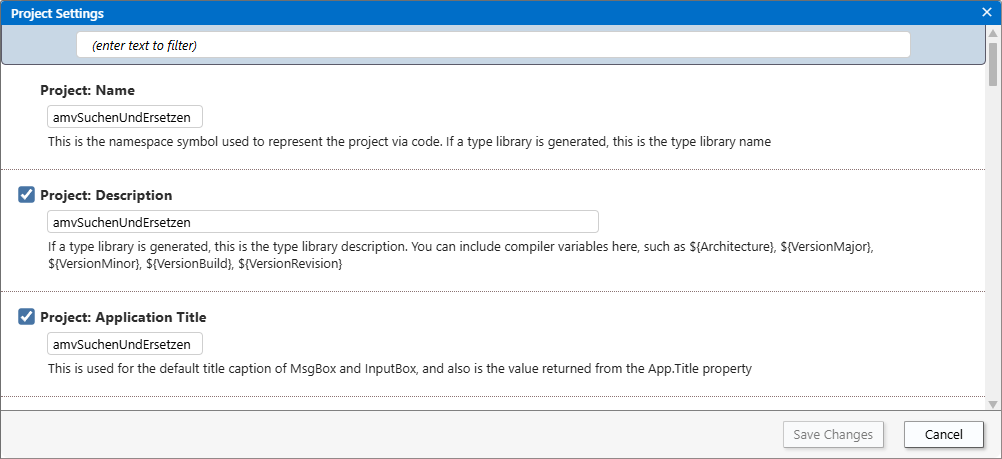Focus the Project Name input field

[x=125, y=117]
